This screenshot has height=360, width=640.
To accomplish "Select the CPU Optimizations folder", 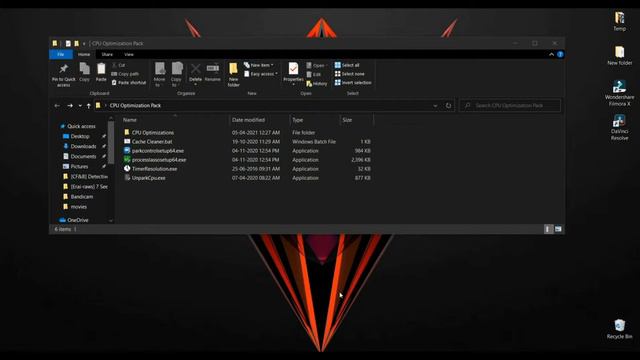I will coord(153,133).
